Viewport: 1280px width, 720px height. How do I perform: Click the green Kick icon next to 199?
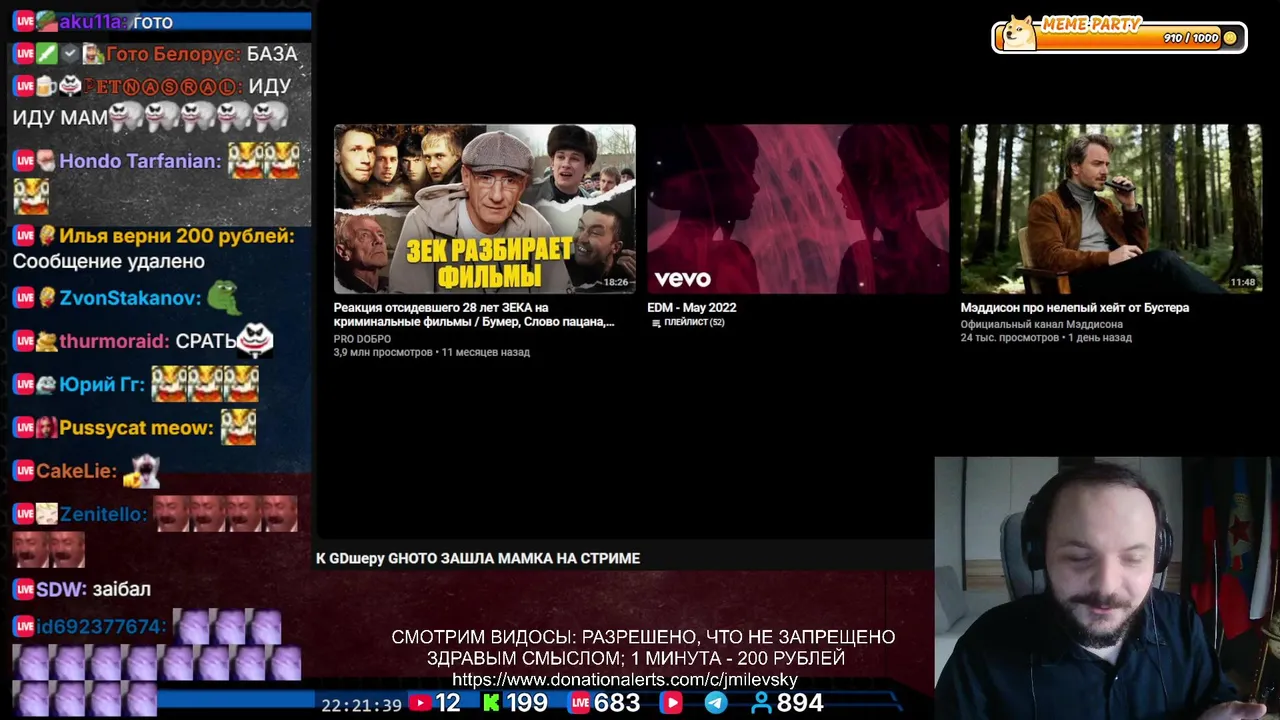point(491,703)
